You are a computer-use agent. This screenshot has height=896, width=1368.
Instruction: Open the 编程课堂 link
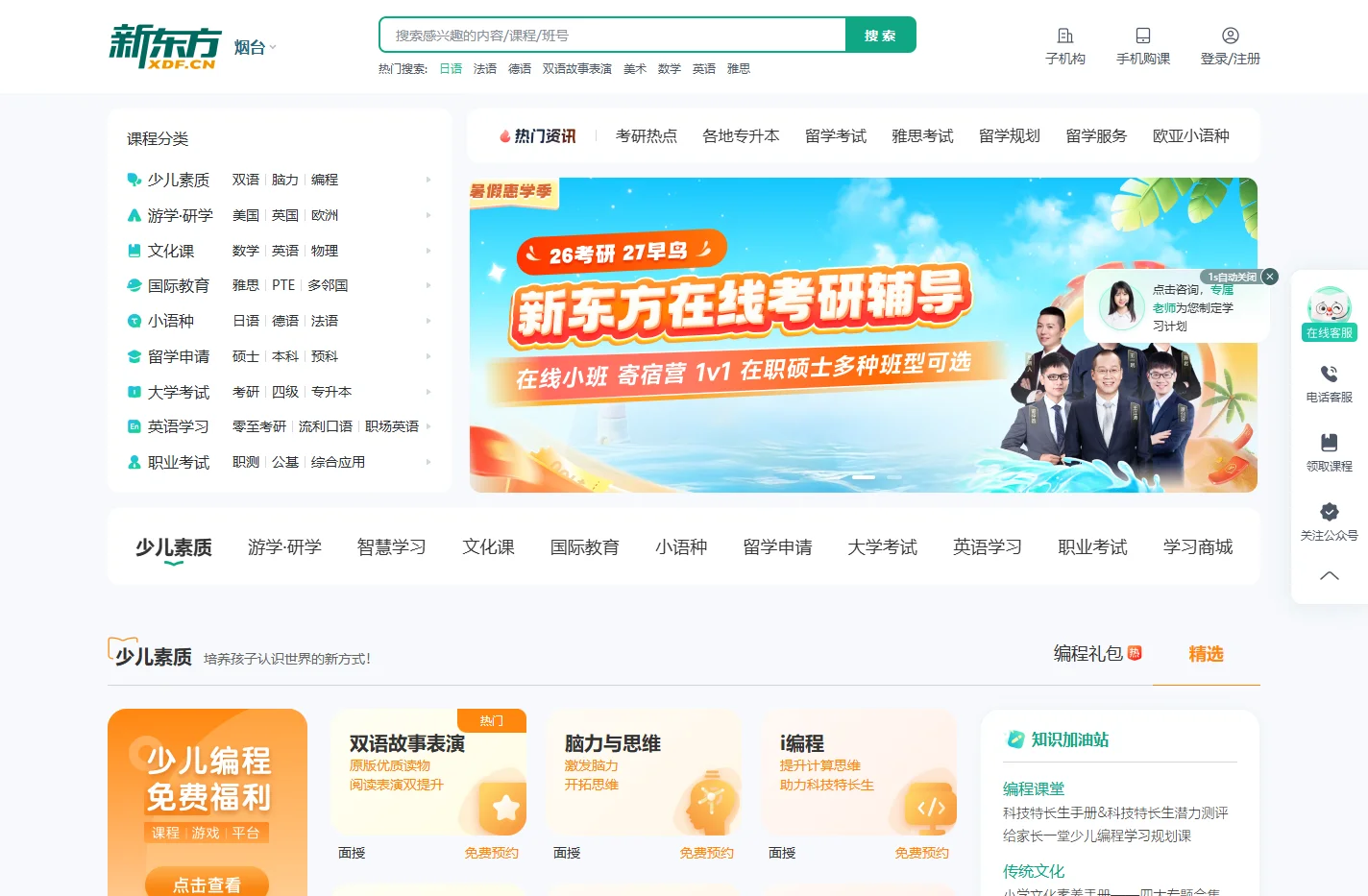coord(1034,789)
